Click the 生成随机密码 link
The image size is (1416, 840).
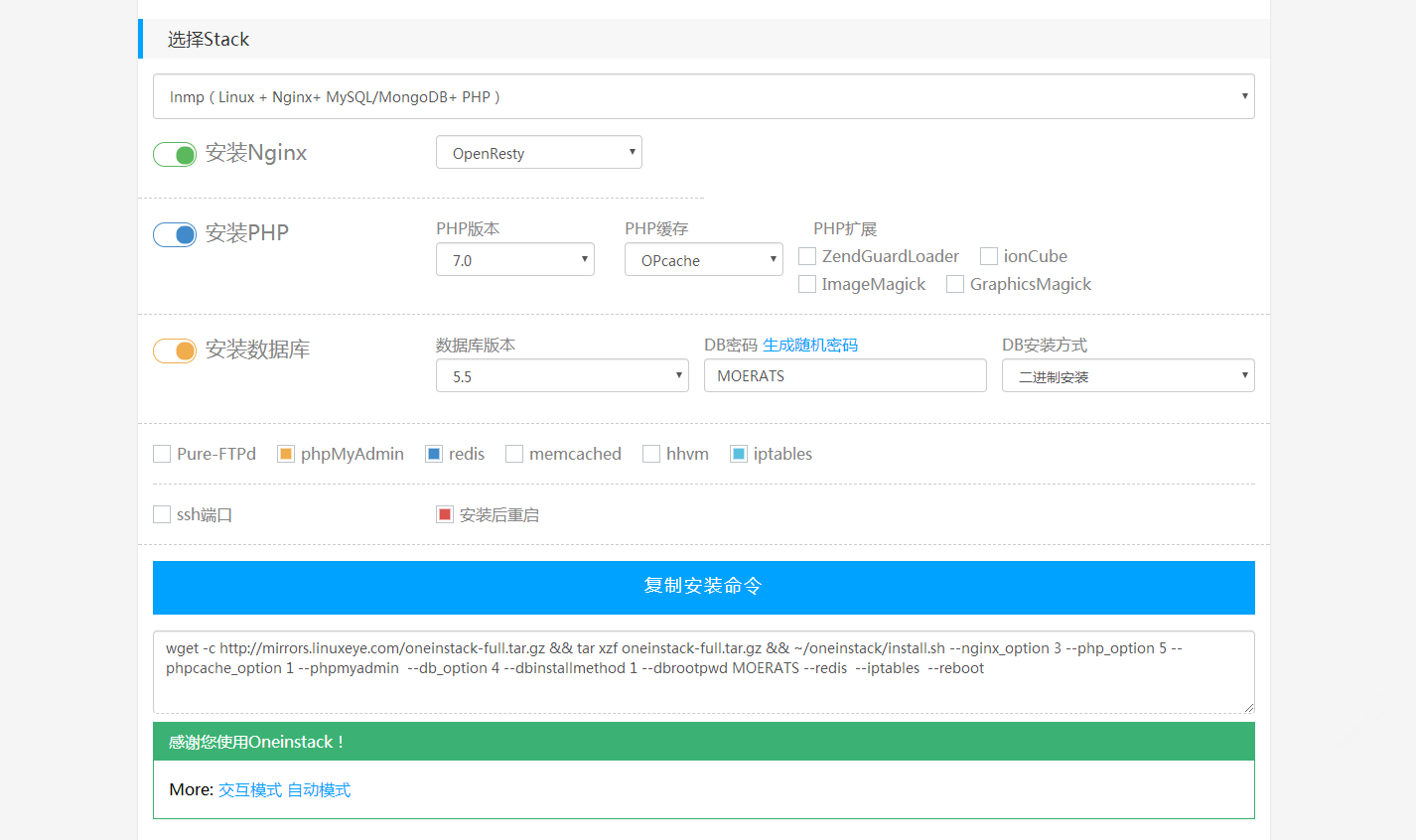(x=810, y=345)
